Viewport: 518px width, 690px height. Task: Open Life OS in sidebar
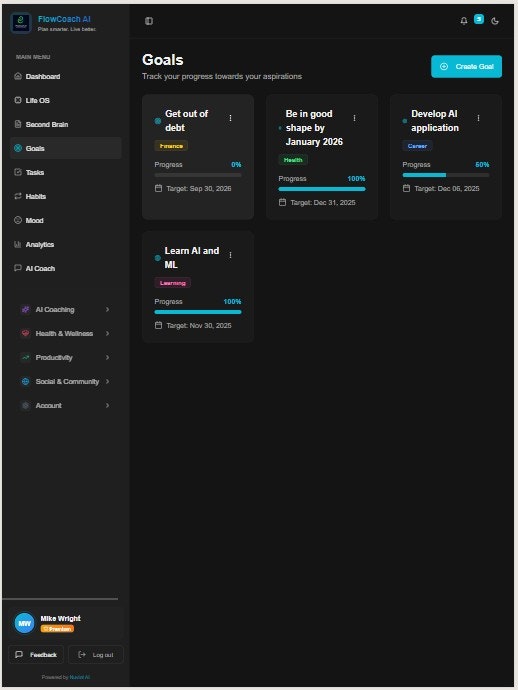[66, 100]
